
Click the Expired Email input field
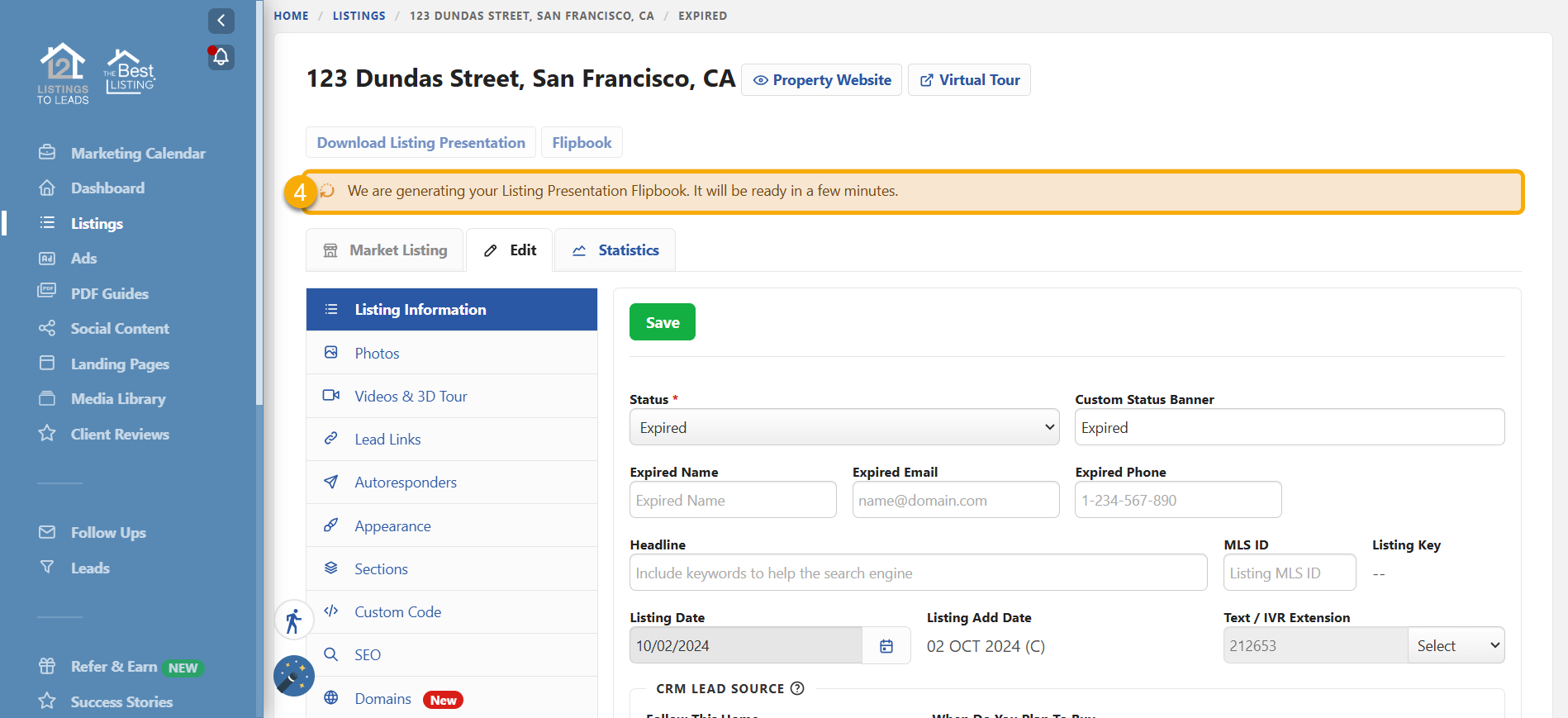pos(955,501)
